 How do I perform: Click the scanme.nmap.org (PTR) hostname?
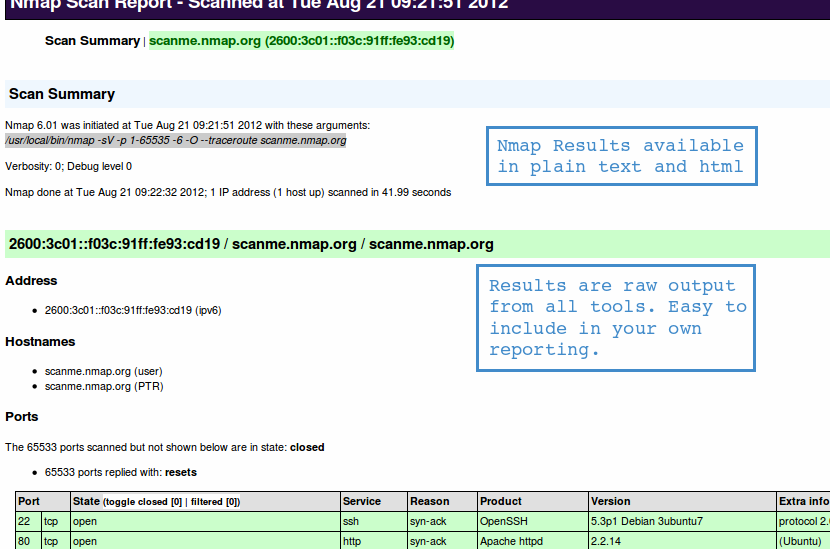104,386
